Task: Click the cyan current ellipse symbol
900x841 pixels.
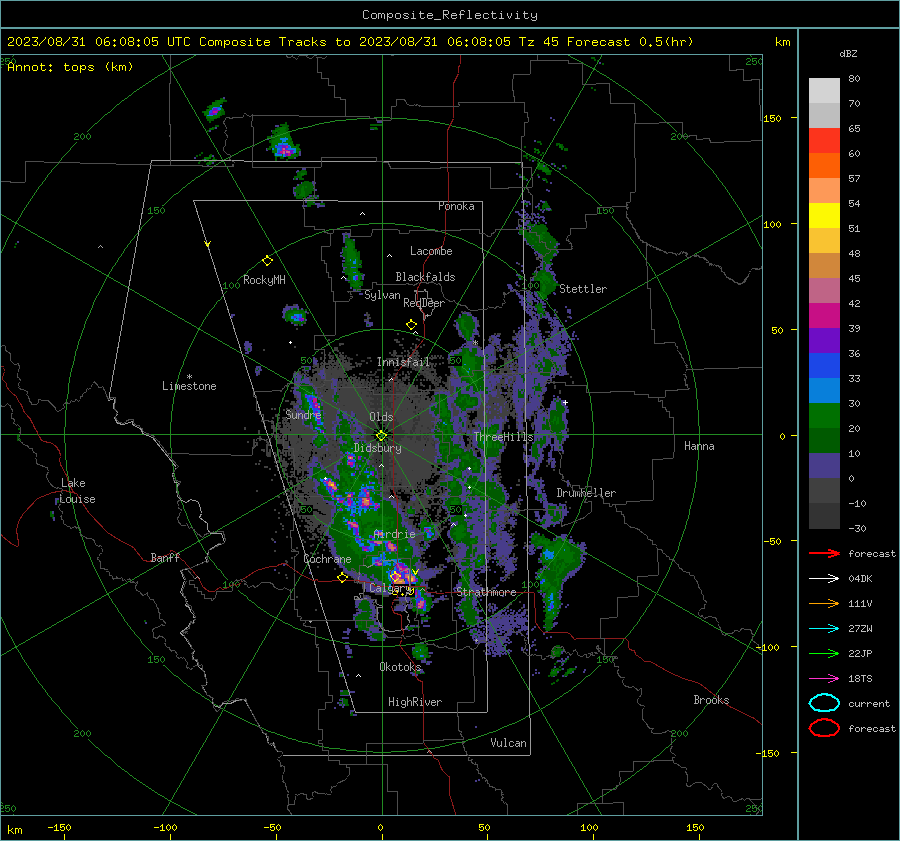Action: tap(824, 703)
